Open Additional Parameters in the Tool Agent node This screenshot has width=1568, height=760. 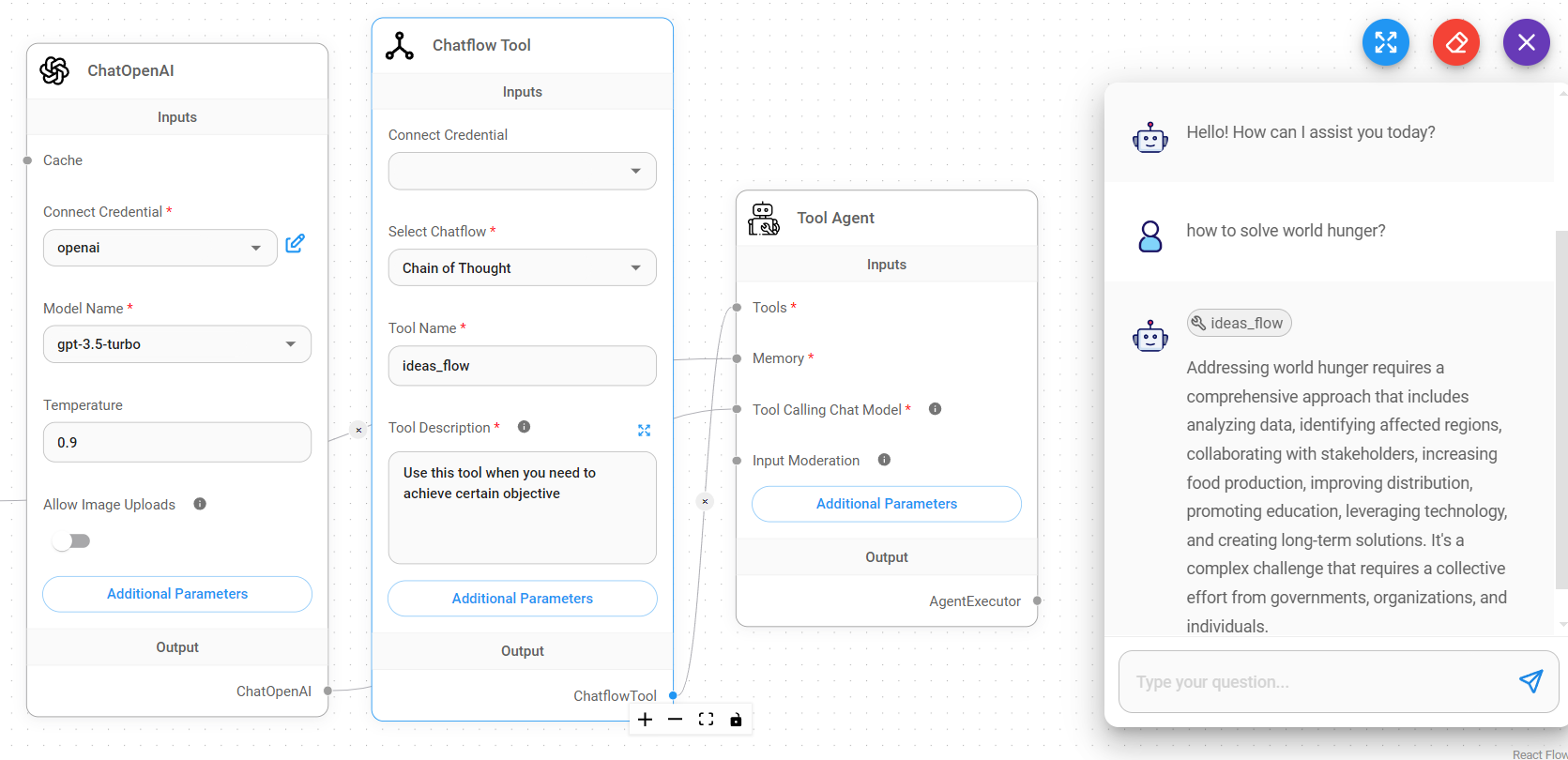[886, 504]
